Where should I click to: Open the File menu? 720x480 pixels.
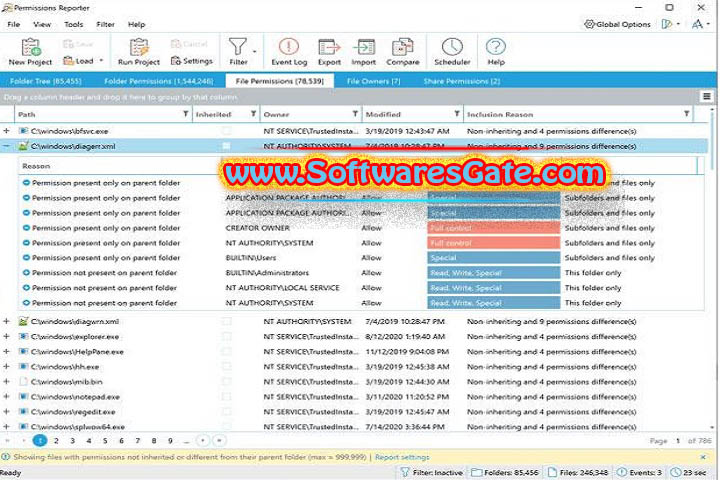tap(14, 24)
